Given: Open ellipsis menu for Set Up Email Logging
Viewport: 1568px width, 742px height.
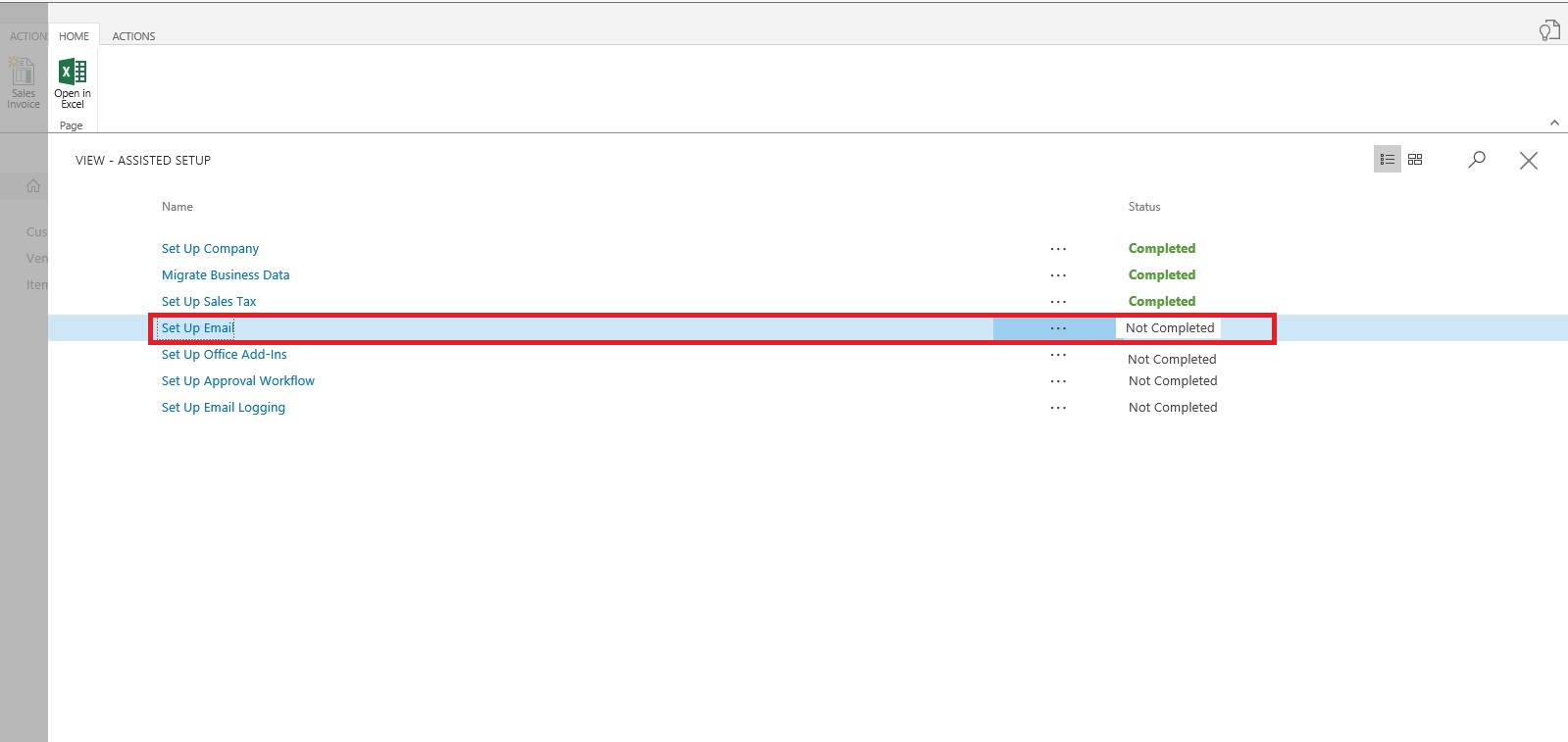Looking at the screenshot, I should pyautogui.click(x=1058, y=408).
